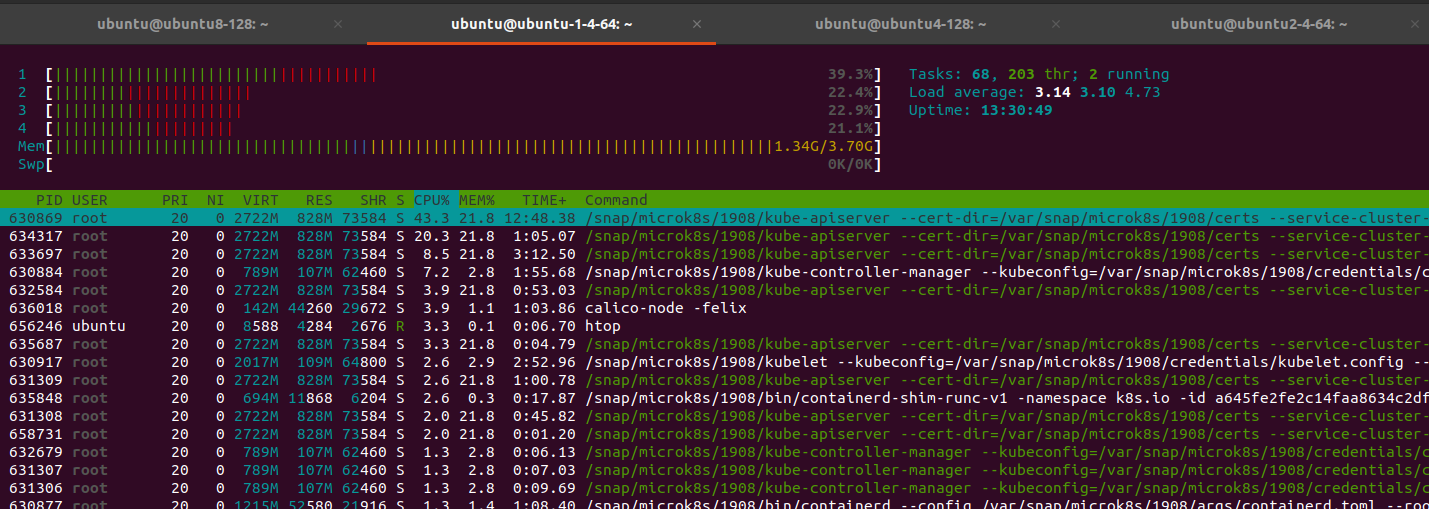The image size is (1429, 509).
Task: Click the NI column header
Action: 216,200
